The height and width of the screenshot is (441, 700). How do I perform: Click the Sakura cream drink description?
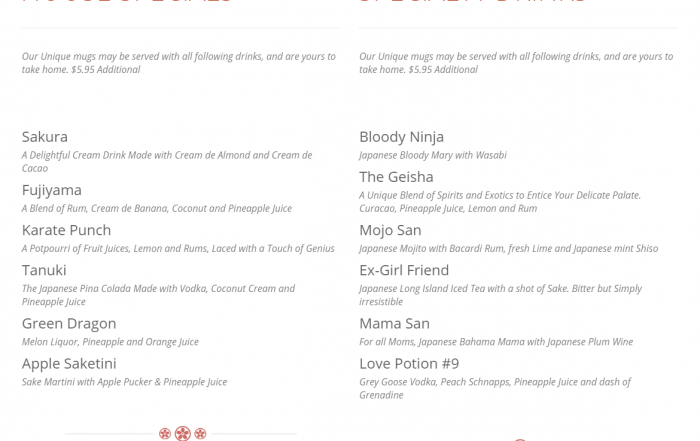(x=167, y=162)
